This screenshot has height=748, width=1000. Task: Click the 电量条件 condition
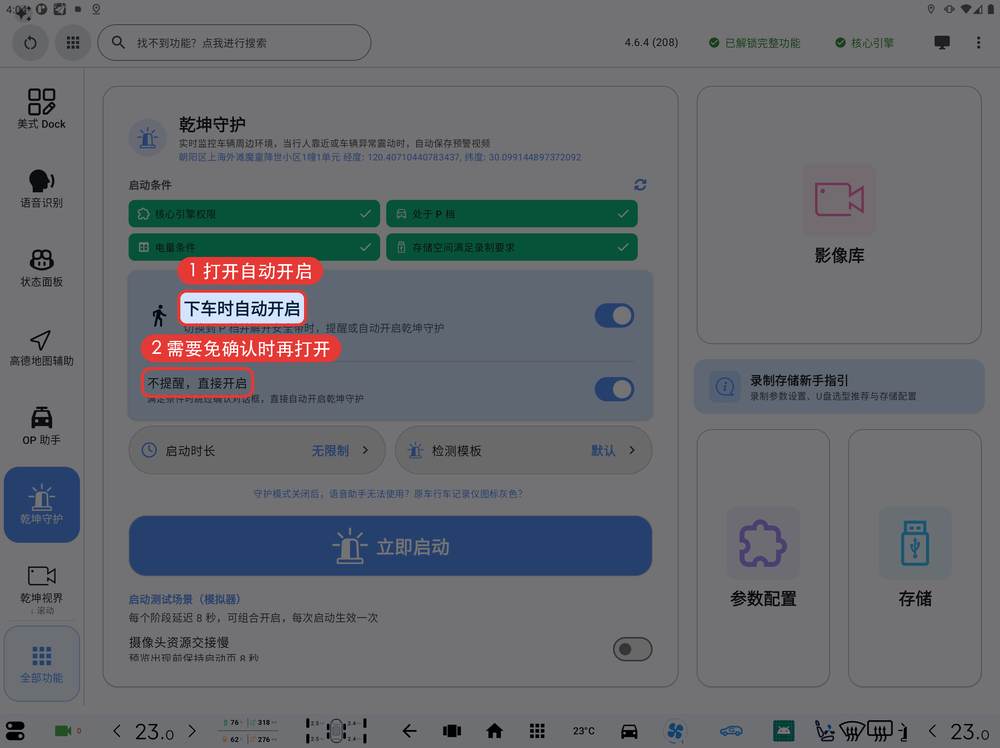coord(254,247)
